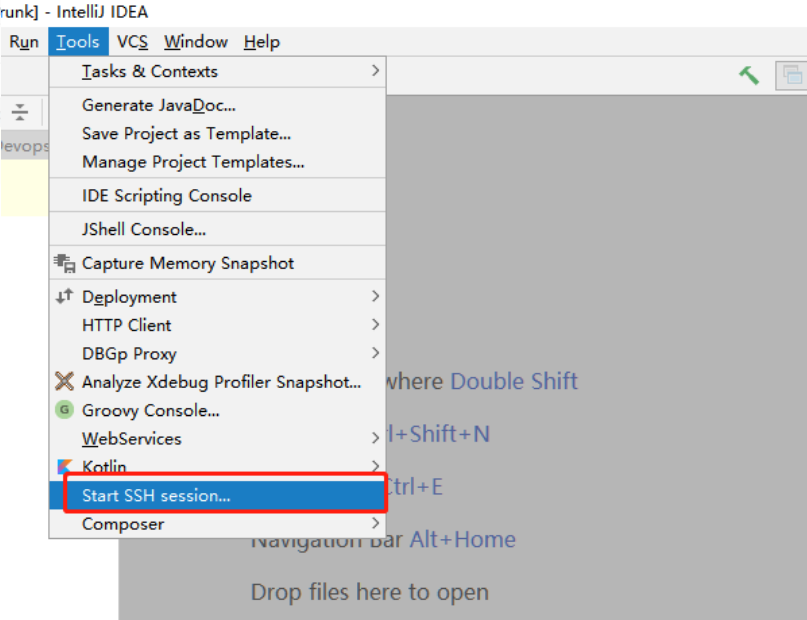Click the collapse-all icon in the left toolbar
Image resolution: width=807 pixels, height=620 pixels.
pos(19,112)
